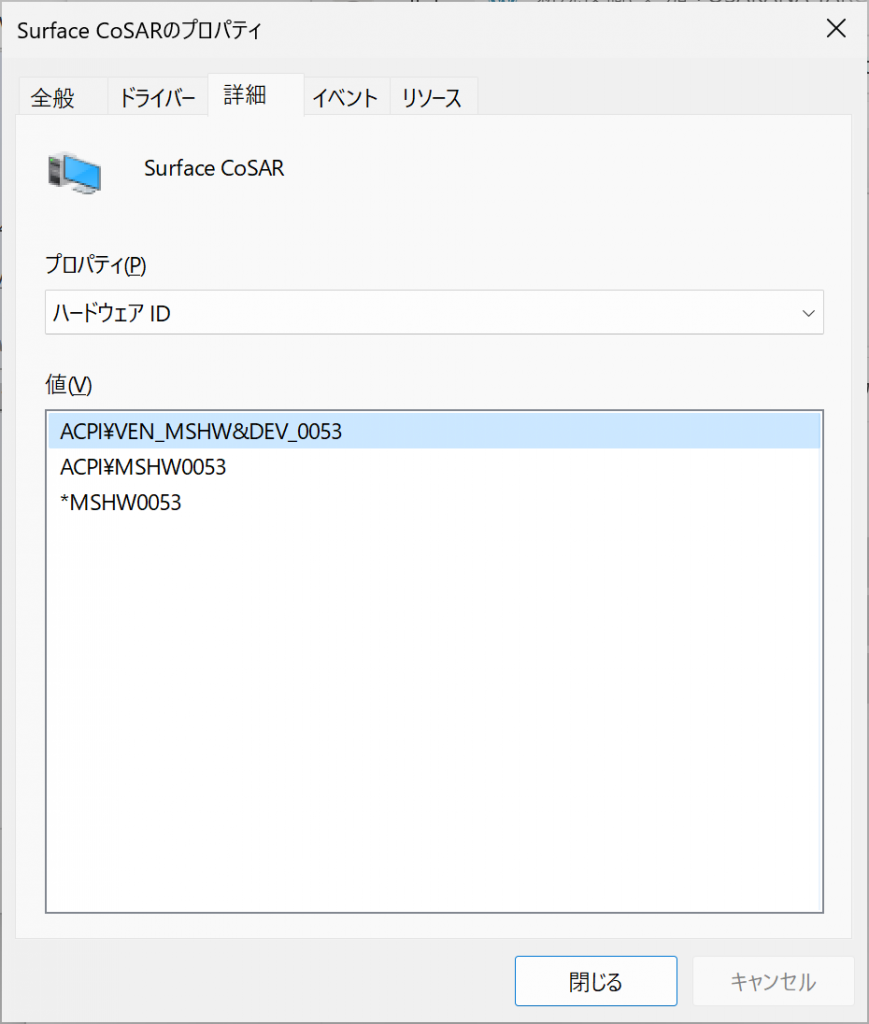The height and width of the screenshot is (1024, 869).
Task: Select value ACPI¥VEN_MSHW&DEV_0053
Action: (434, 431)
